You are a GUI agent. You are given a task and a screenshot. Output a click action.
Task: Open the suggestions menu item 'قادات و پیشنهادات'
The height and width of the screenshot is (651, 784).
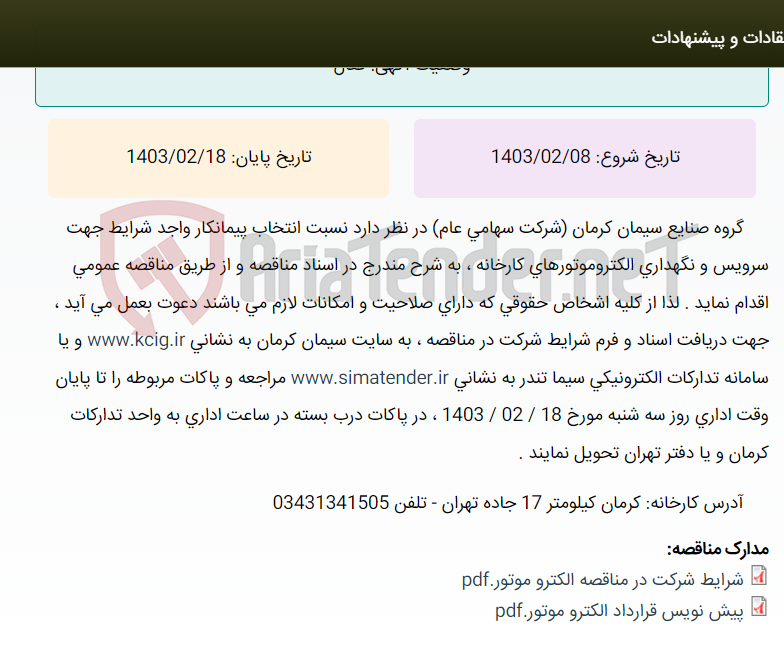[717, 38]
